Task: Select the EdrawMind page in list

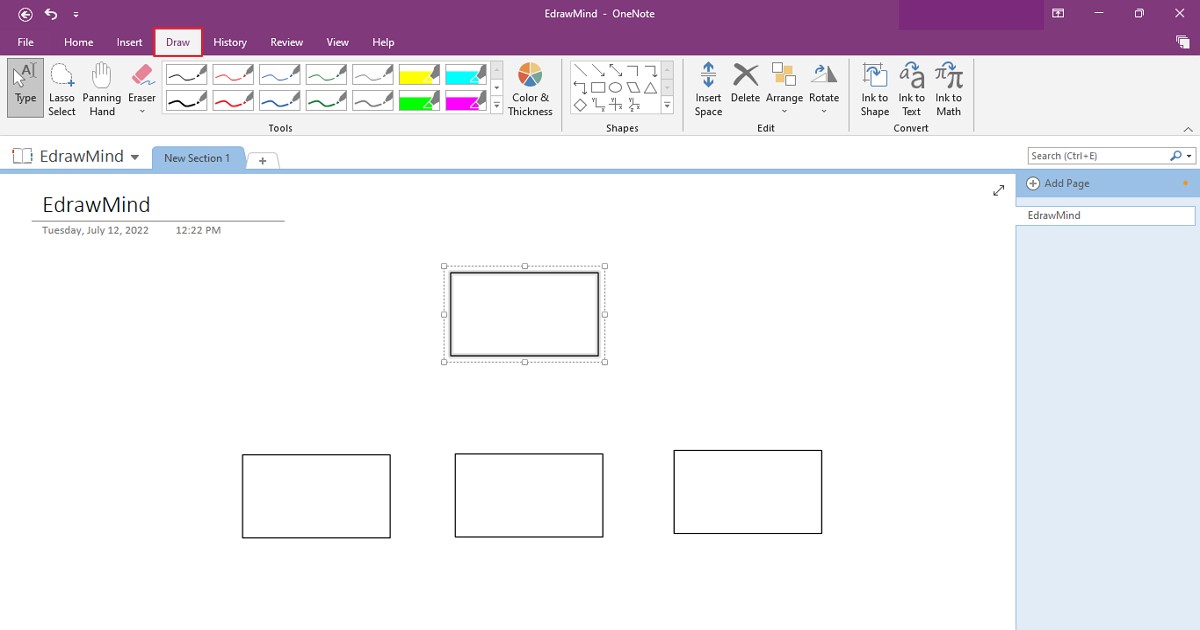Action: pos(1106,215)
